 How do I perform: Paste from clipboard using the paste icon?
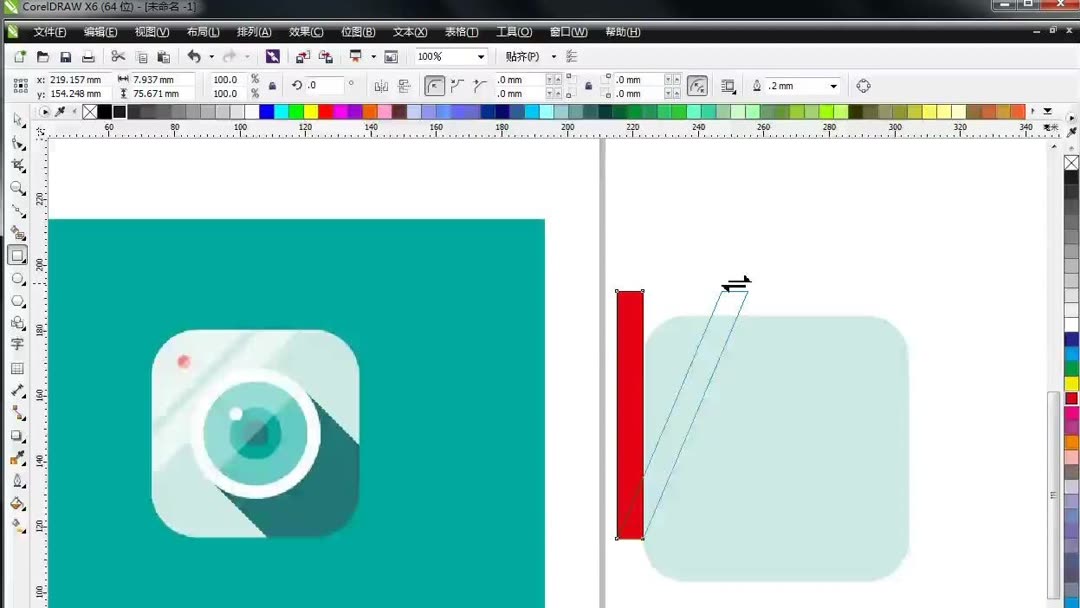point(163,56)
